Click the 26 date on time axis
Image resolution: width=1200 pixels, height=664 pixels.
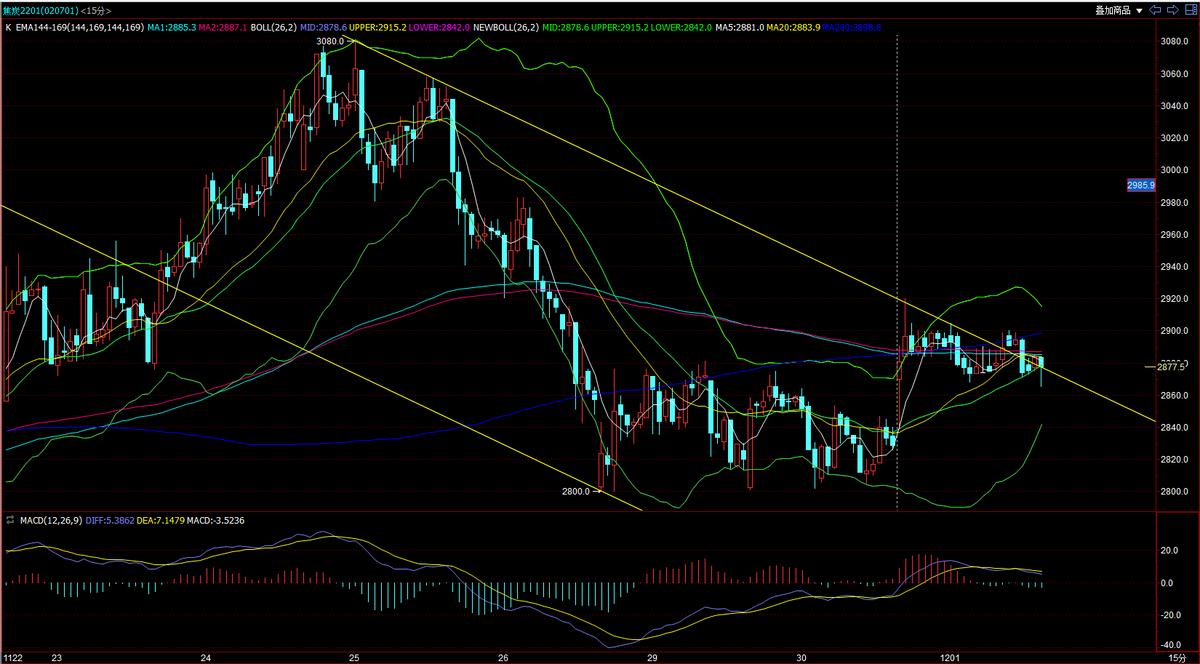point(503,657)
